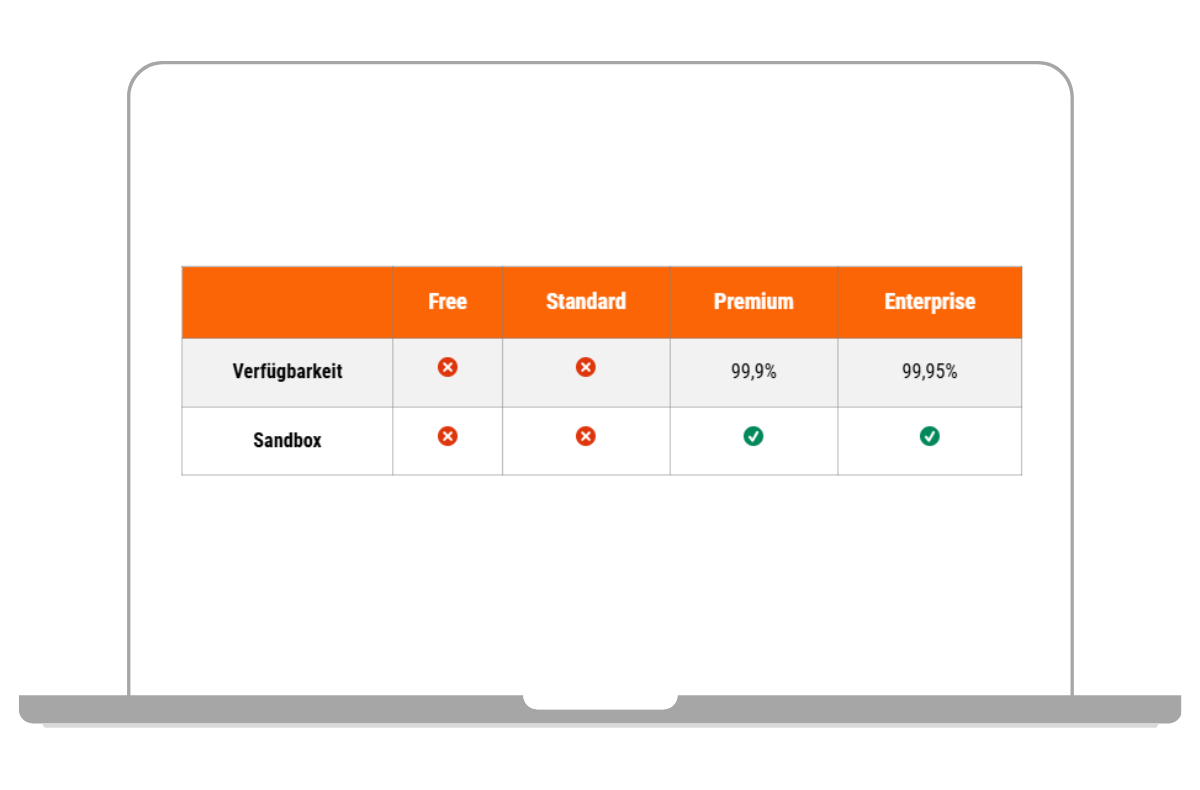Image resolution: width=1200 pixels, height=790 pixels.
Task: Click the Sandbox row label
Action: pyautogui.click(x=287, y=440)
